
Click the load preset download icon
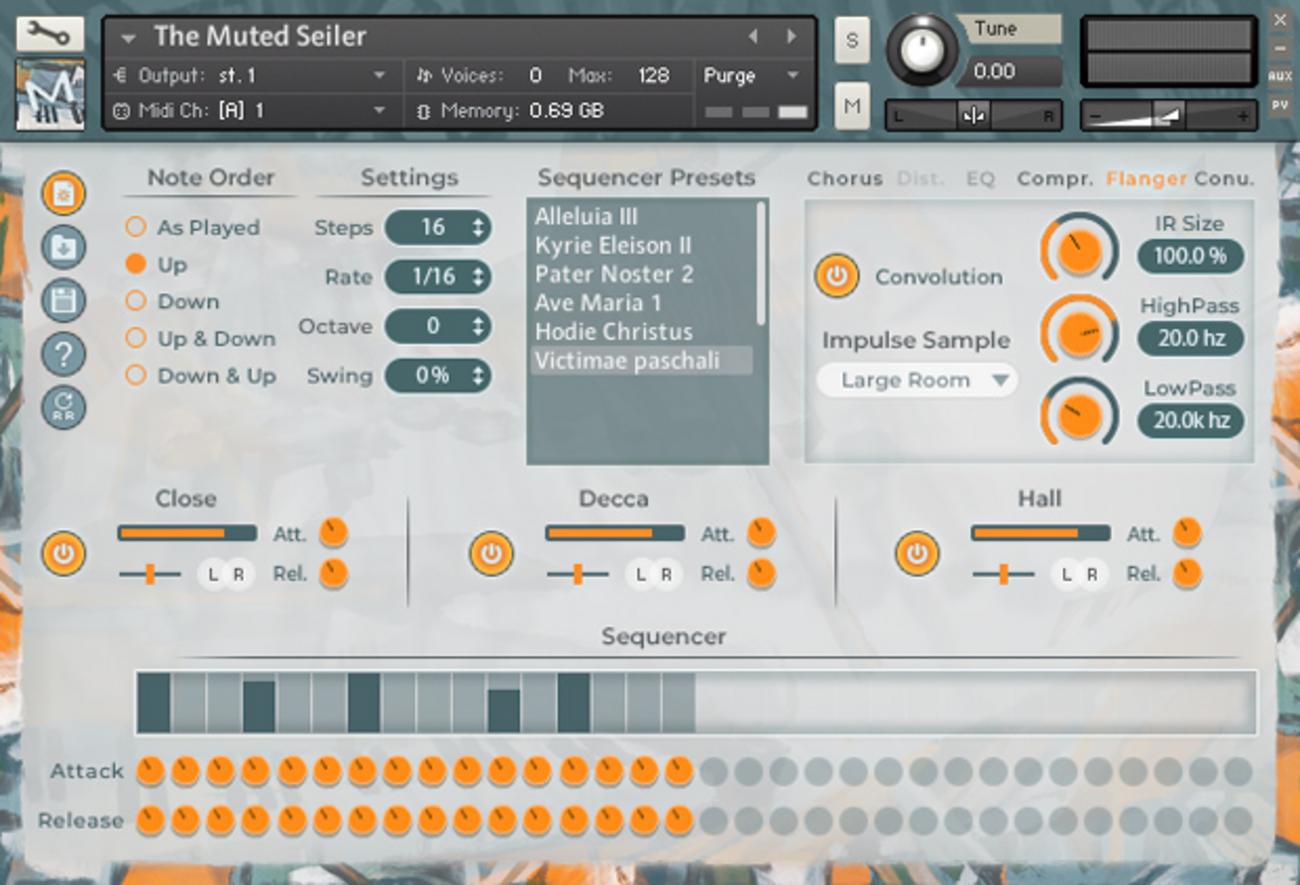(x=63, y=248)
